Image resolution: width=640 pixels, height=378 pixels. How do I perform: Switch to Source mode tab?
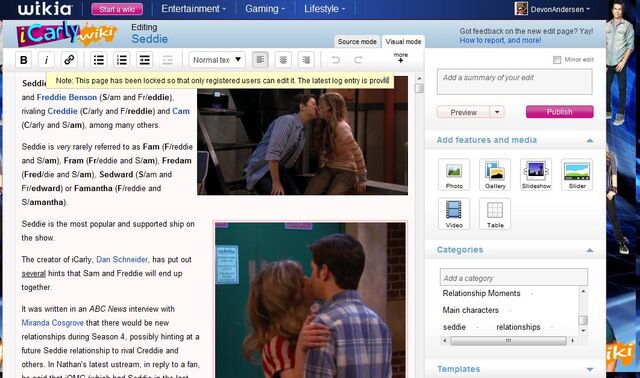point(357,42)
